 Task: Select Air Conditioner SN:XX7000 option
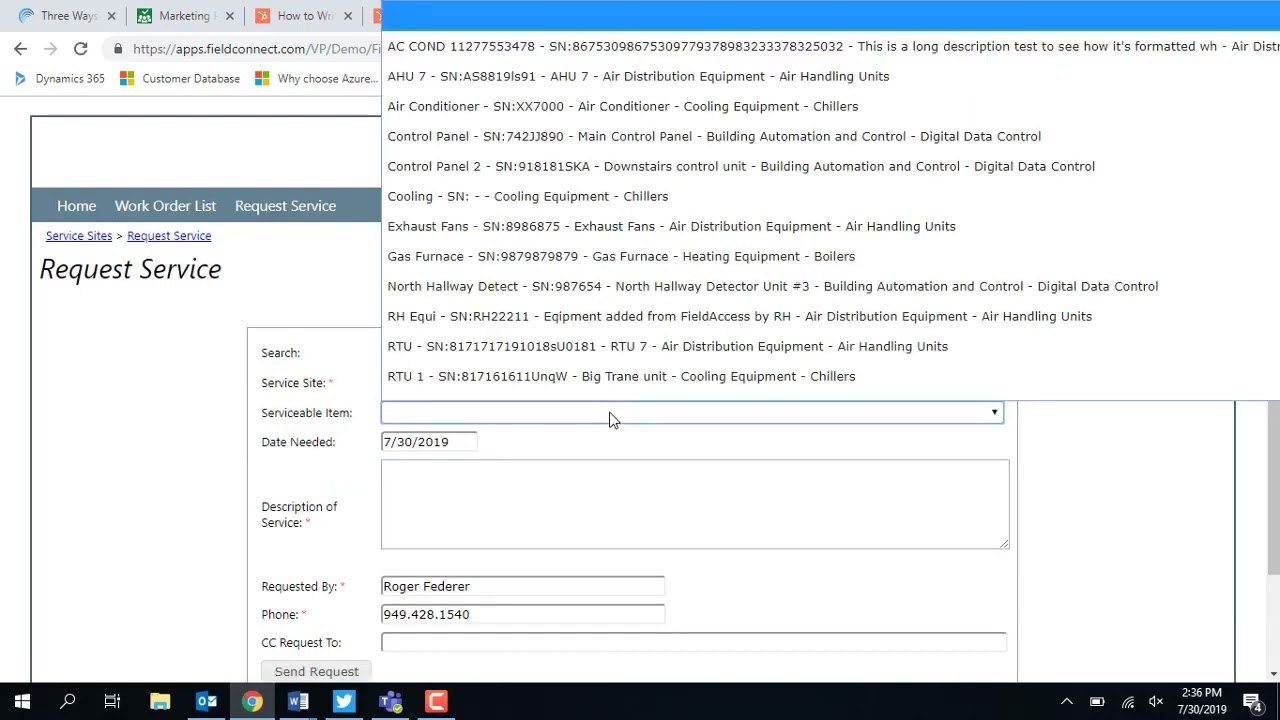(x=831, y=106)
